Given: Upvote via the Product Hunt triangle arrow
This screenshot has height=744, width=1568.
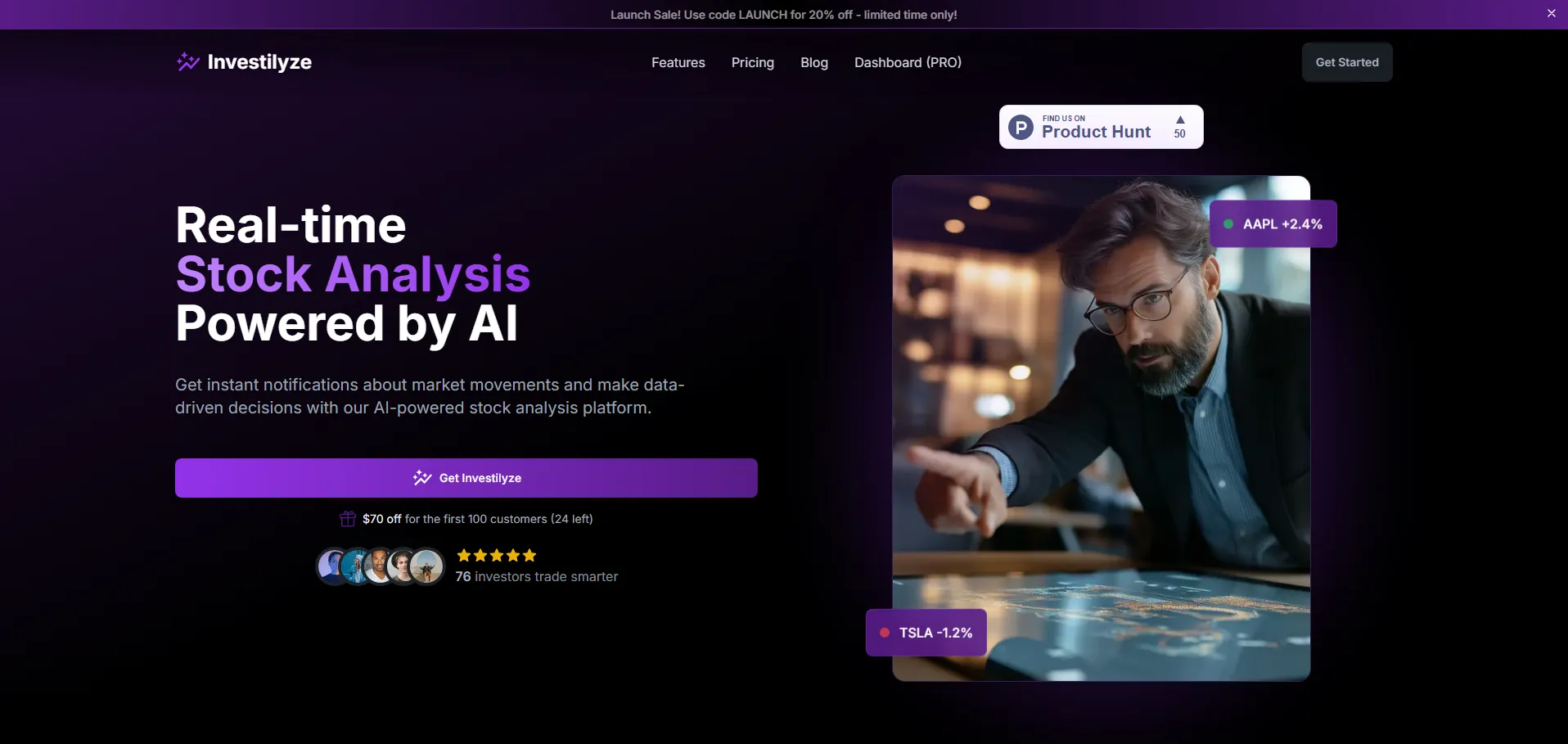Looking at the screenshot, I should (1180, 119).
